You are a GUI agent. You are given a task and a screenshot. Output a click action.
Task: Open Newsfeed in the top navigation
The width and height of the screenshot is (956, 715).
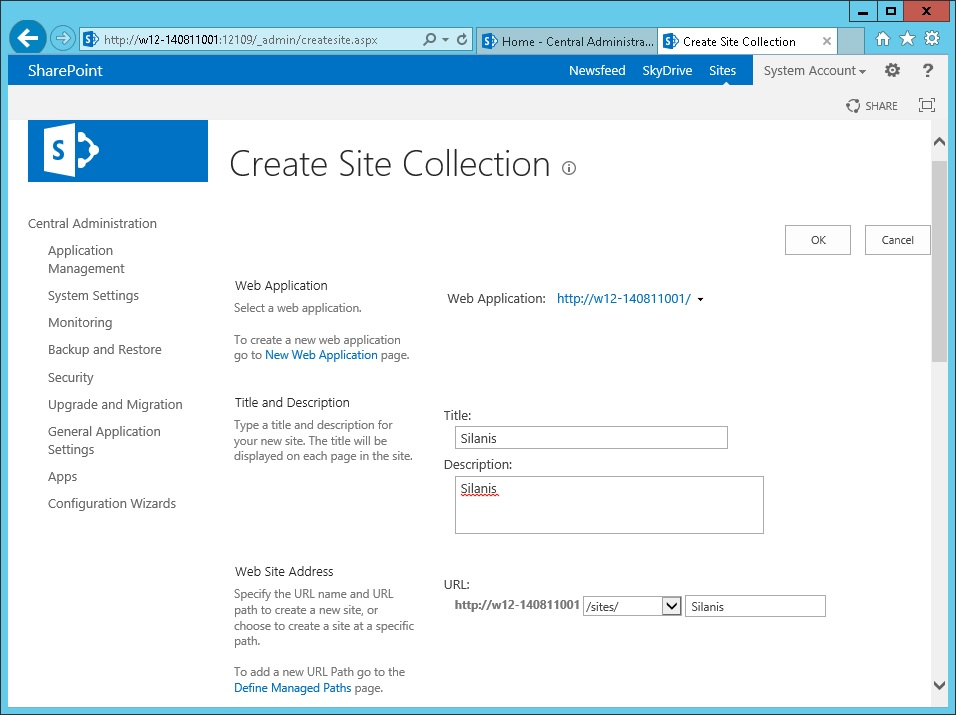[597, 71]
